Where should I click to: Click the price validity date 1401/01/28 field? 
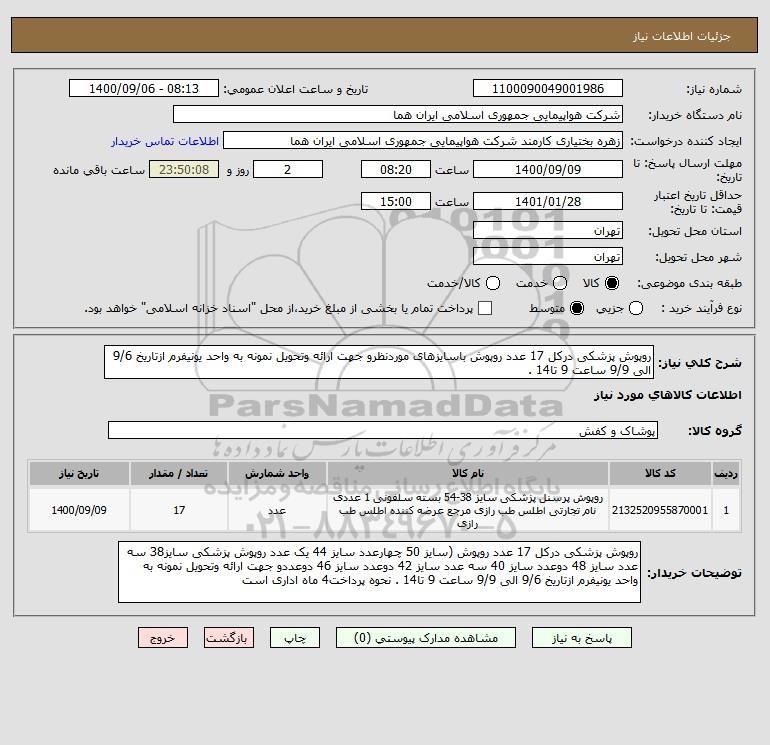[548, 202]
